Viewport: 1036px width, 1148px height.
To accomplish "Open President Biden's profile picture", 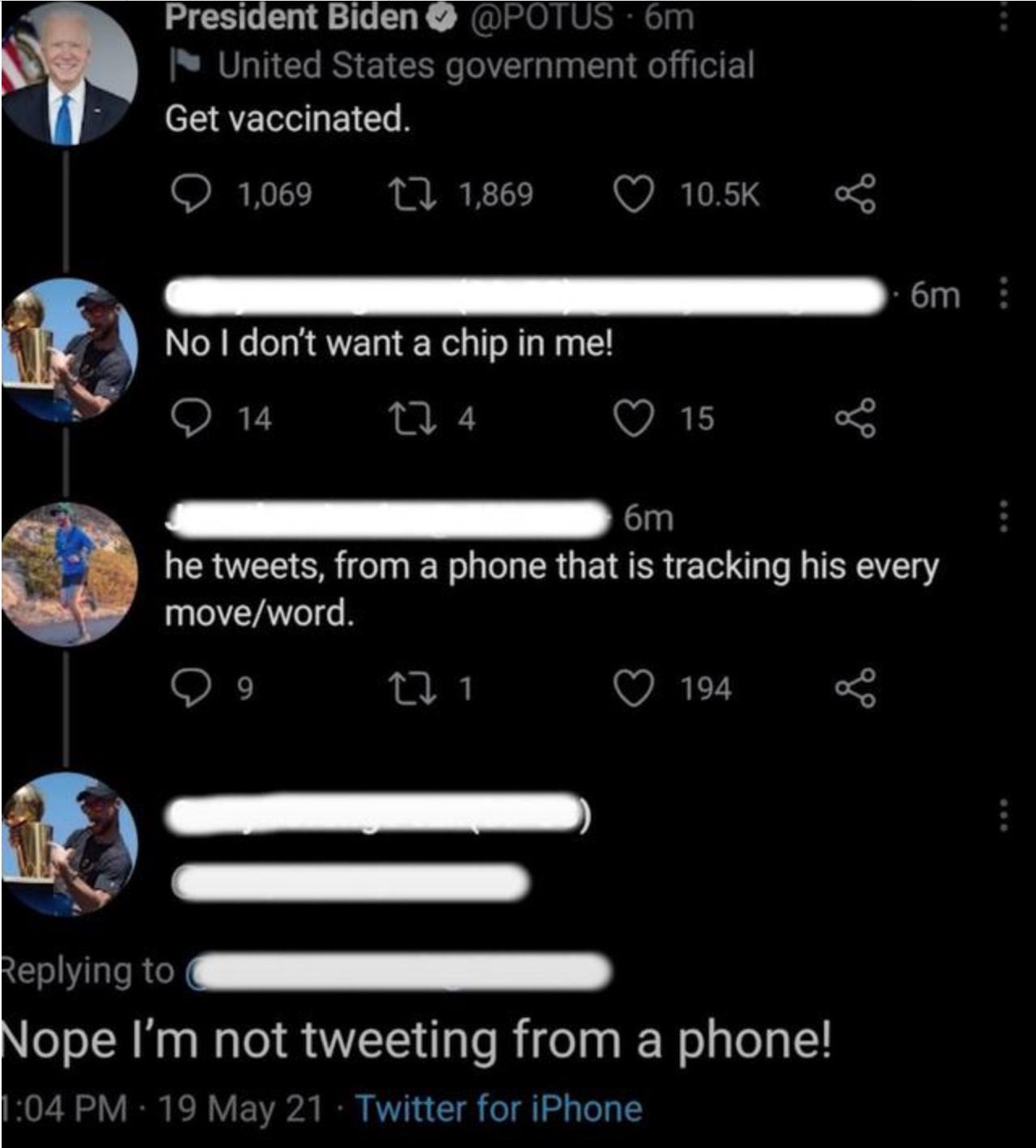I will [x=69, y=73].
